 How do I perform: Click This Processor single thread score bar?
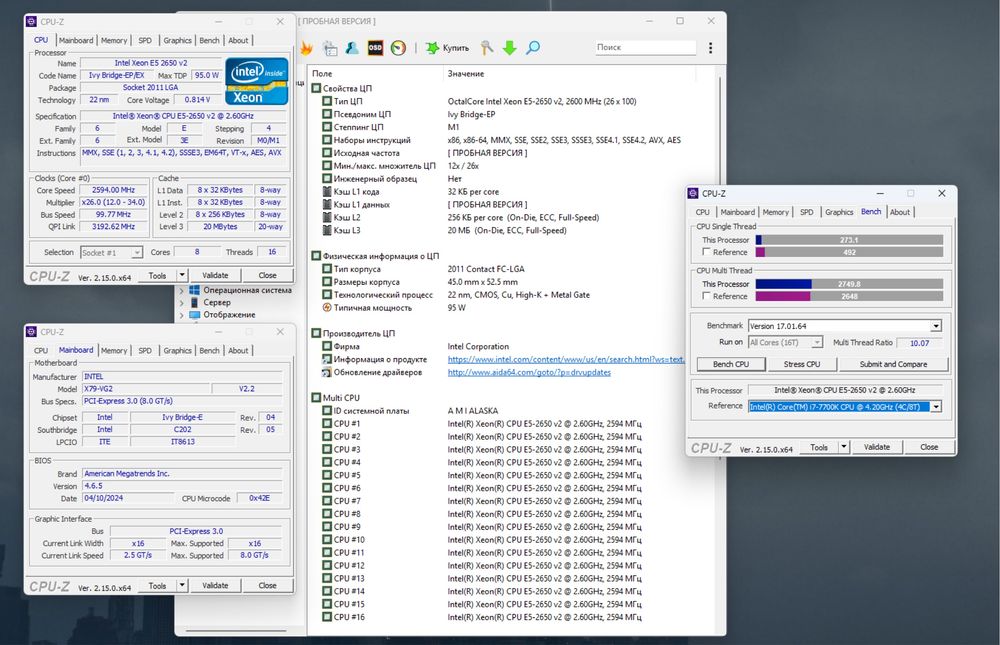(x=849, y=240)
